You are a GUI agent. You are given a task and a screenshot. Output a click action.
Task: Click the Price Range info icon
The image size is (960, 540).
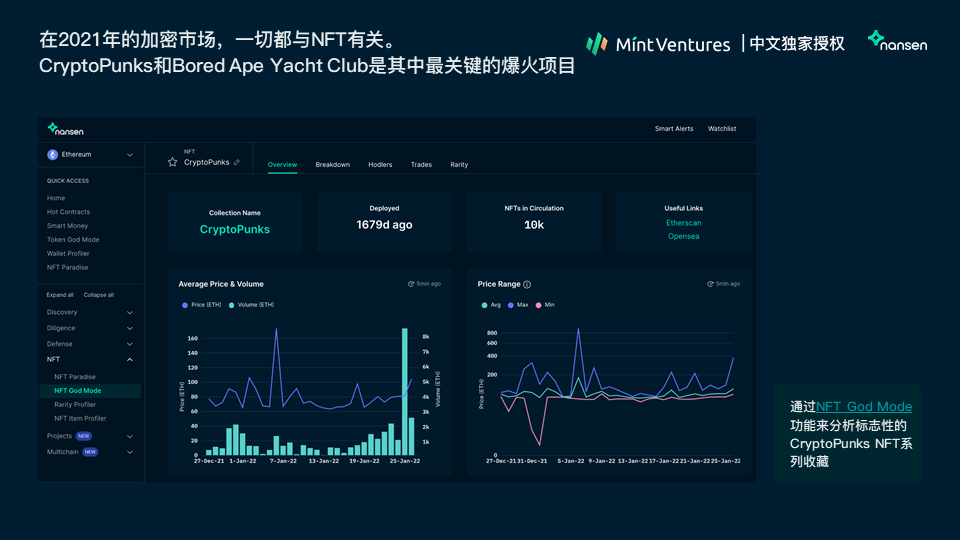pos(527,285)
